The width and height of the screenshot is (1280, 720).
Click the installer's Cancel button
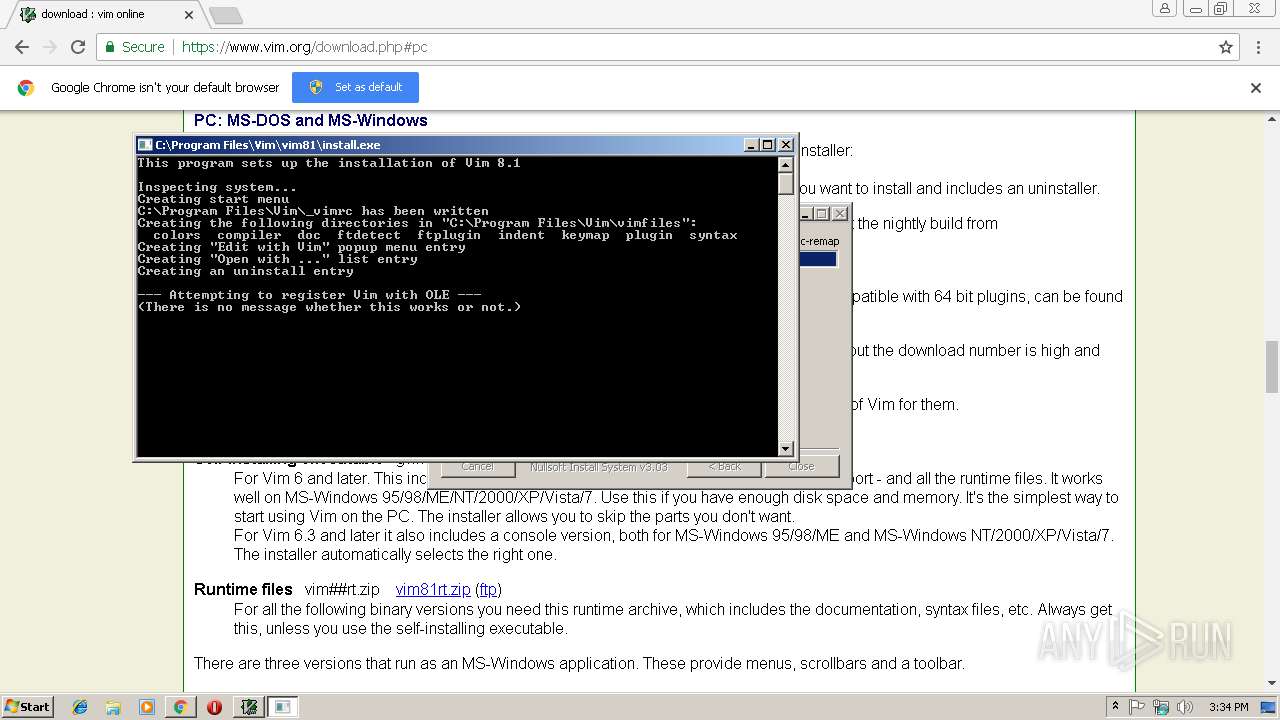tap(477, 467)
